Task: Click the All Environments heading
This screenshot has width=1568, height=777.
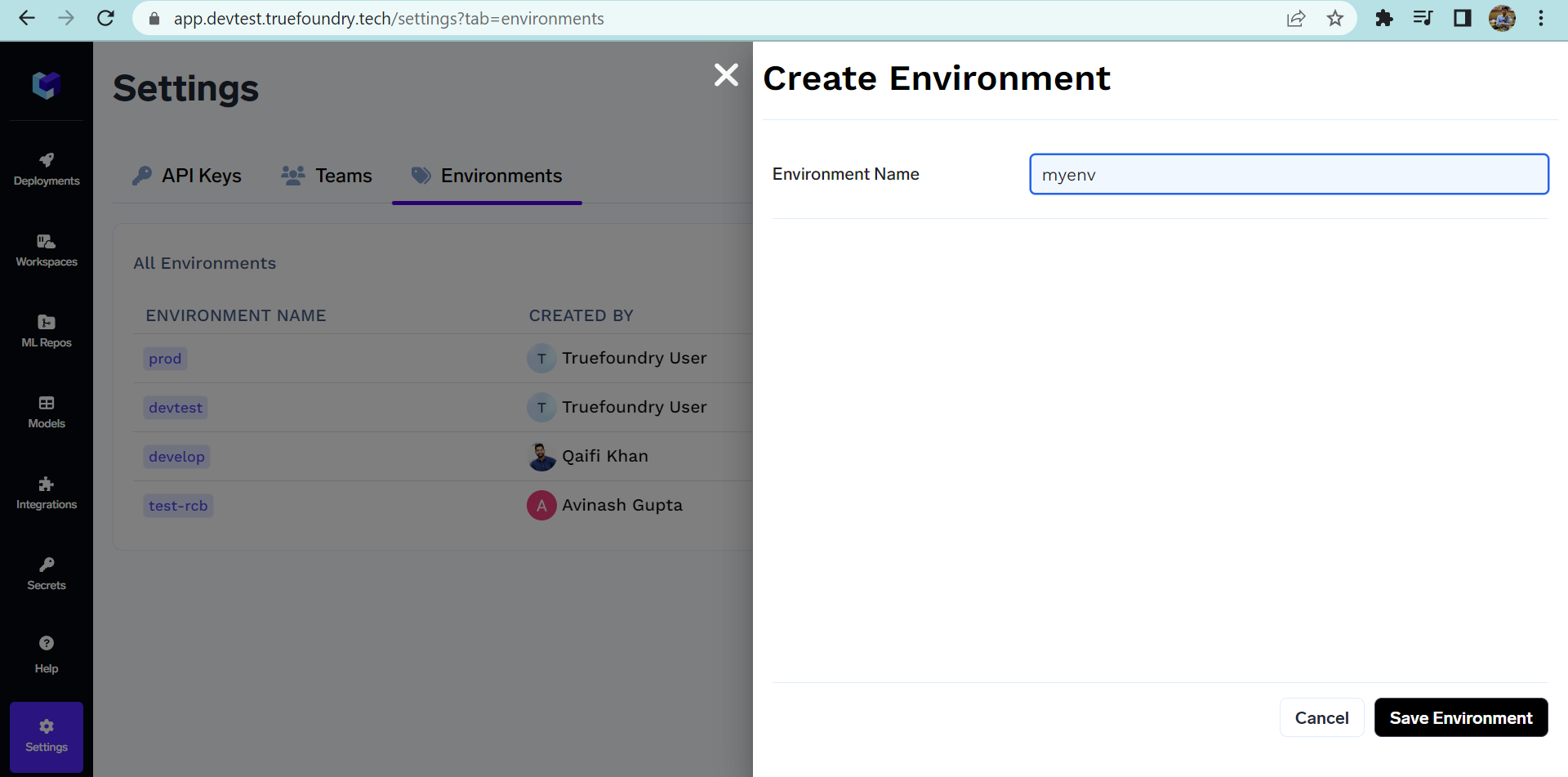Action: click(205, 263)
